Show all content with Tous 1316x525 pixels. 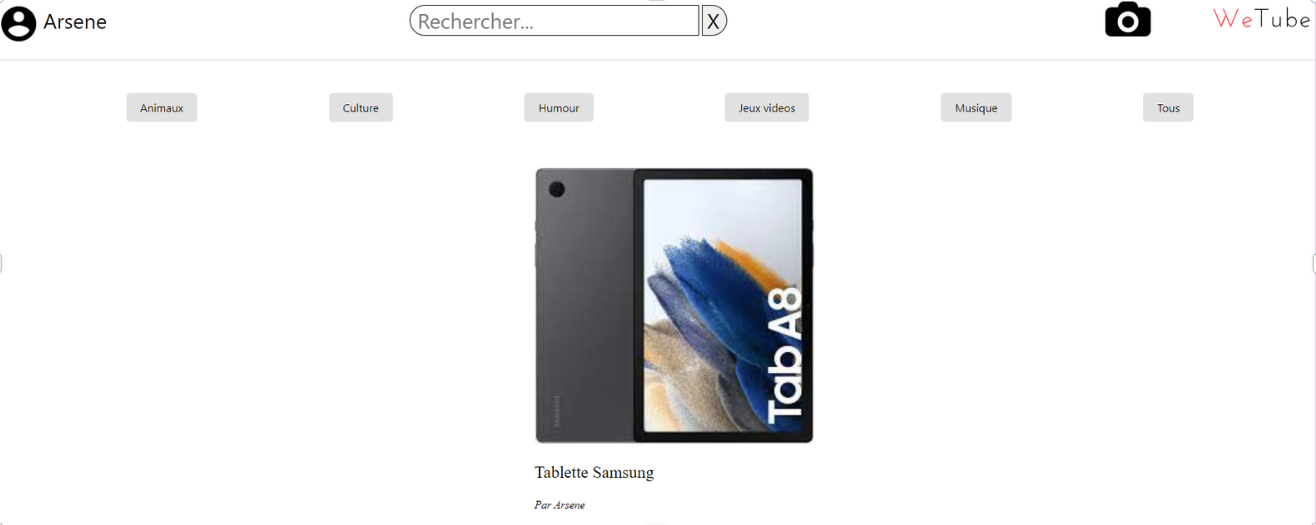[1168, 108]
